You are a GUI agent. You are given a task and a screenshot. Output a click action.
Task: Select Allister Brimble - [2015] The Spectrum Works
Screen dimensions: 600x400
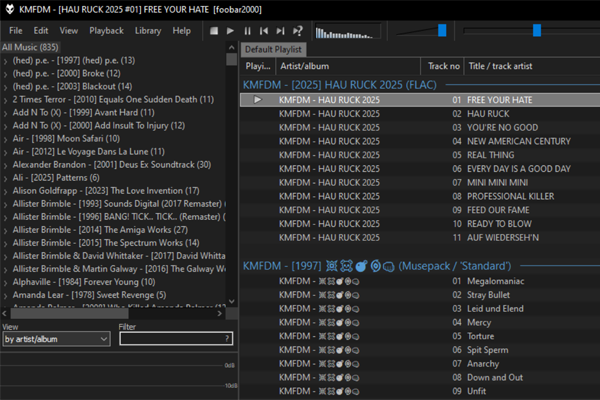(106, 243)
